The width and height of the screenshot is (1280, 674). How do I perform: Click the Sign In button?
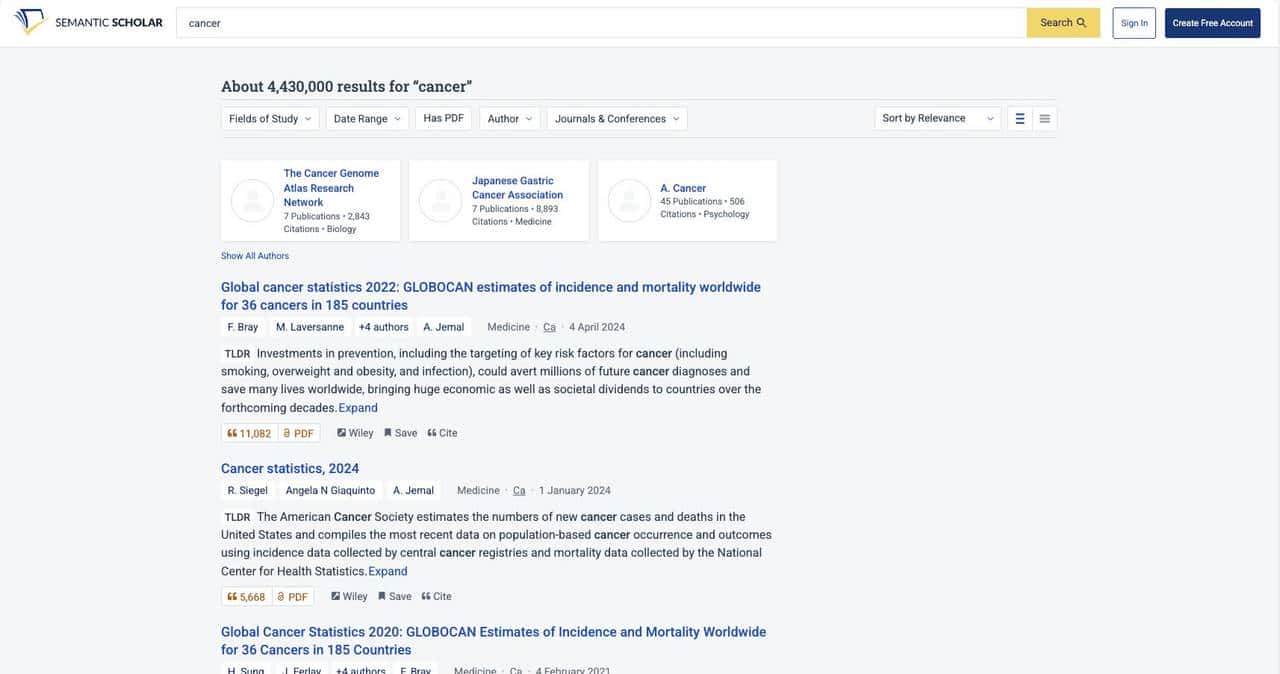(x=1134, y=23)
